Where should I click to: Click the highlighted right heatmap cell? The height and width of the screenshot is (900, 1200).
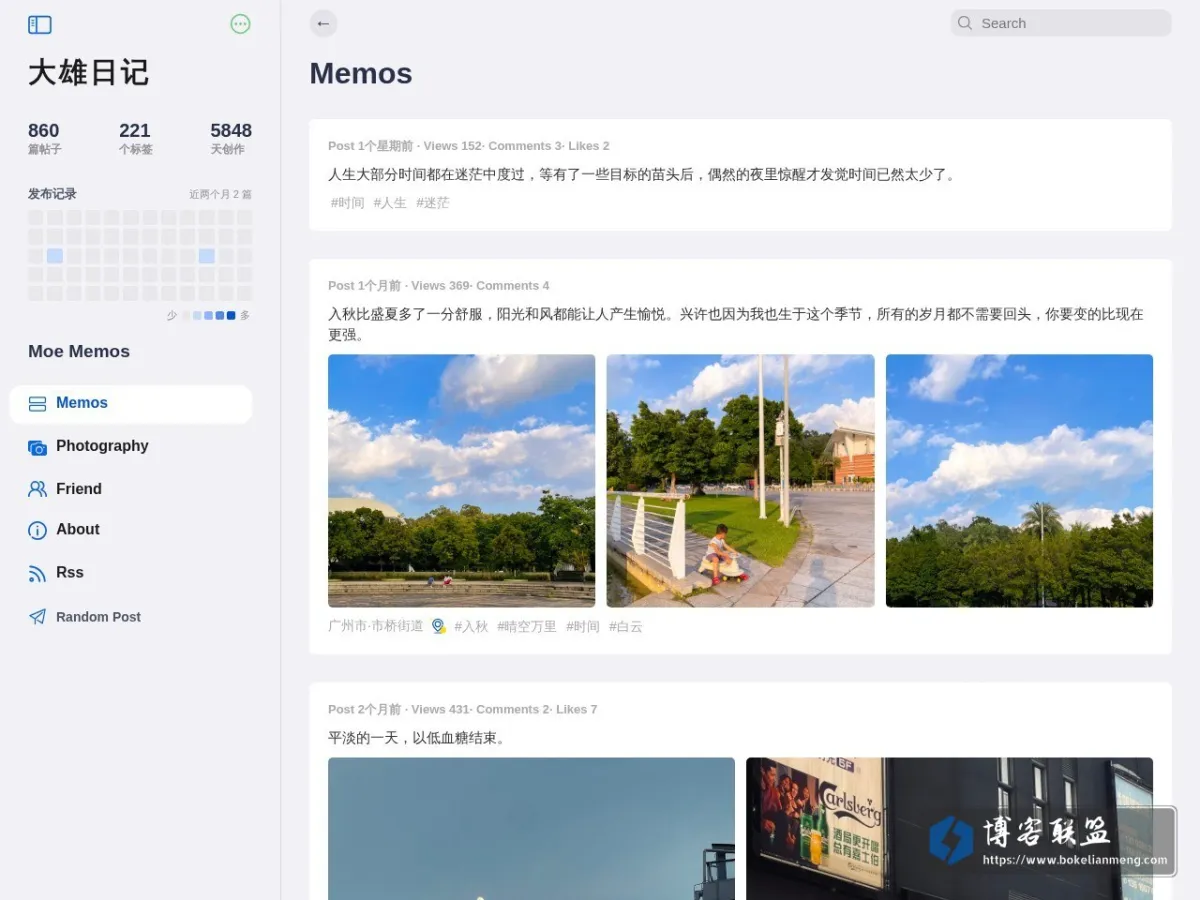pos(207,256)
